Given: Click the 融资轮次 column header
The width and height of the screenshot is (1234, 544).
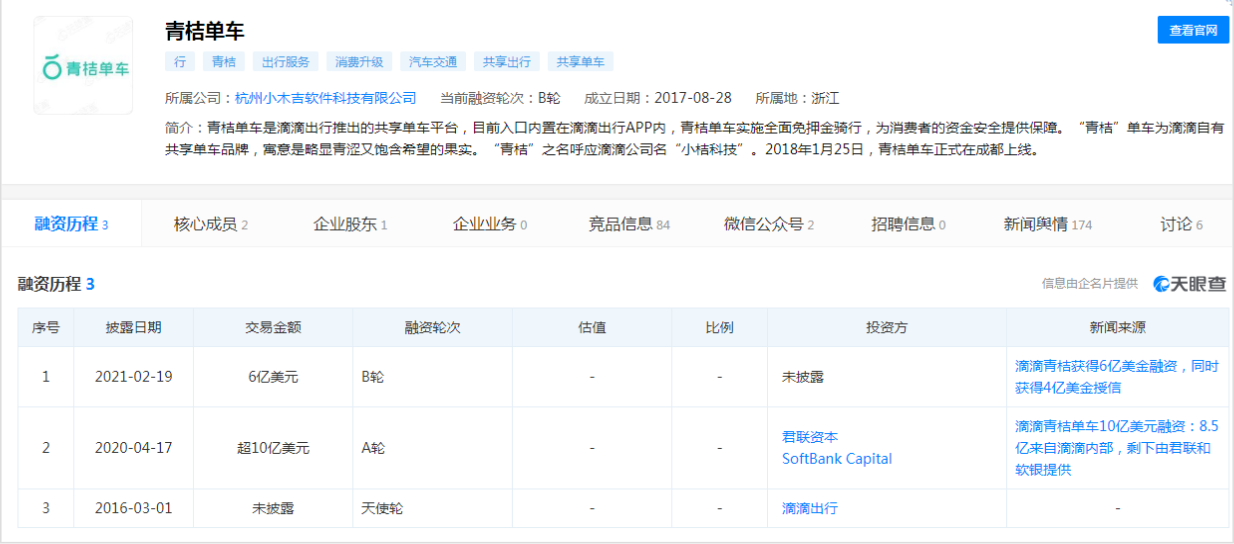Looking at the screenshot, I should (432, 328).
